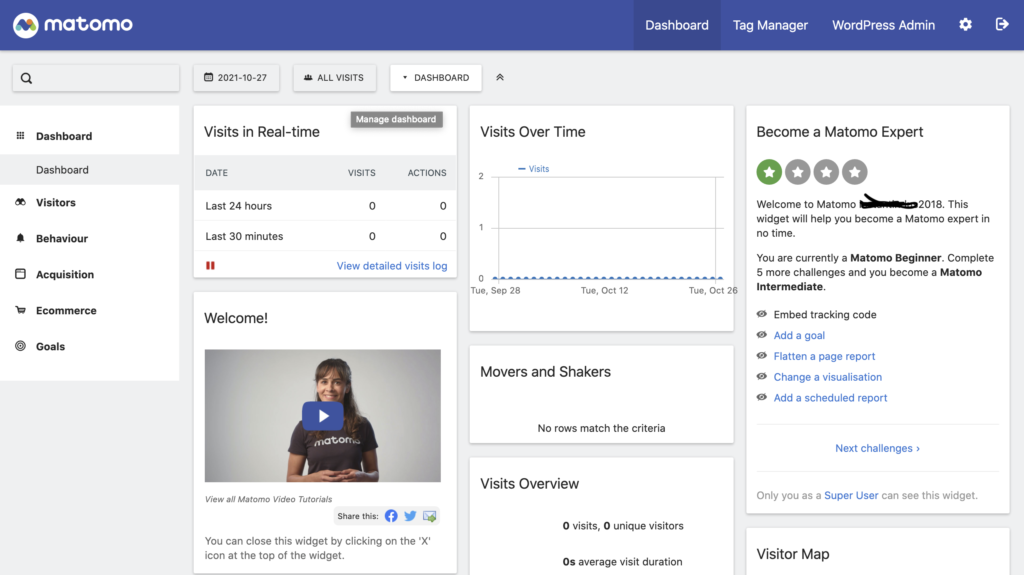Collapse the Dashboard sidebar section
The width and height of the screenshot is (1024, 575).
(x=64, y=136)
